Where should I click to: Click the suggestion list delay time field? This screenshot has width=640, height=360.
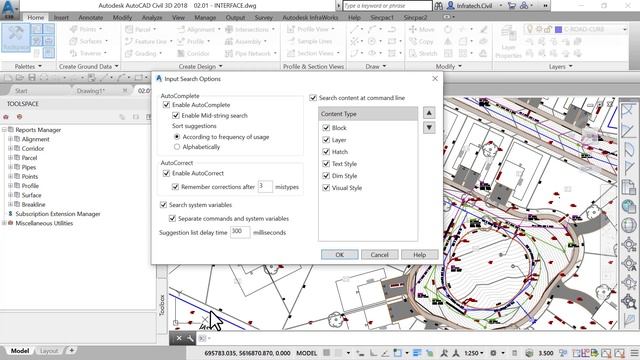pos(240,232)
